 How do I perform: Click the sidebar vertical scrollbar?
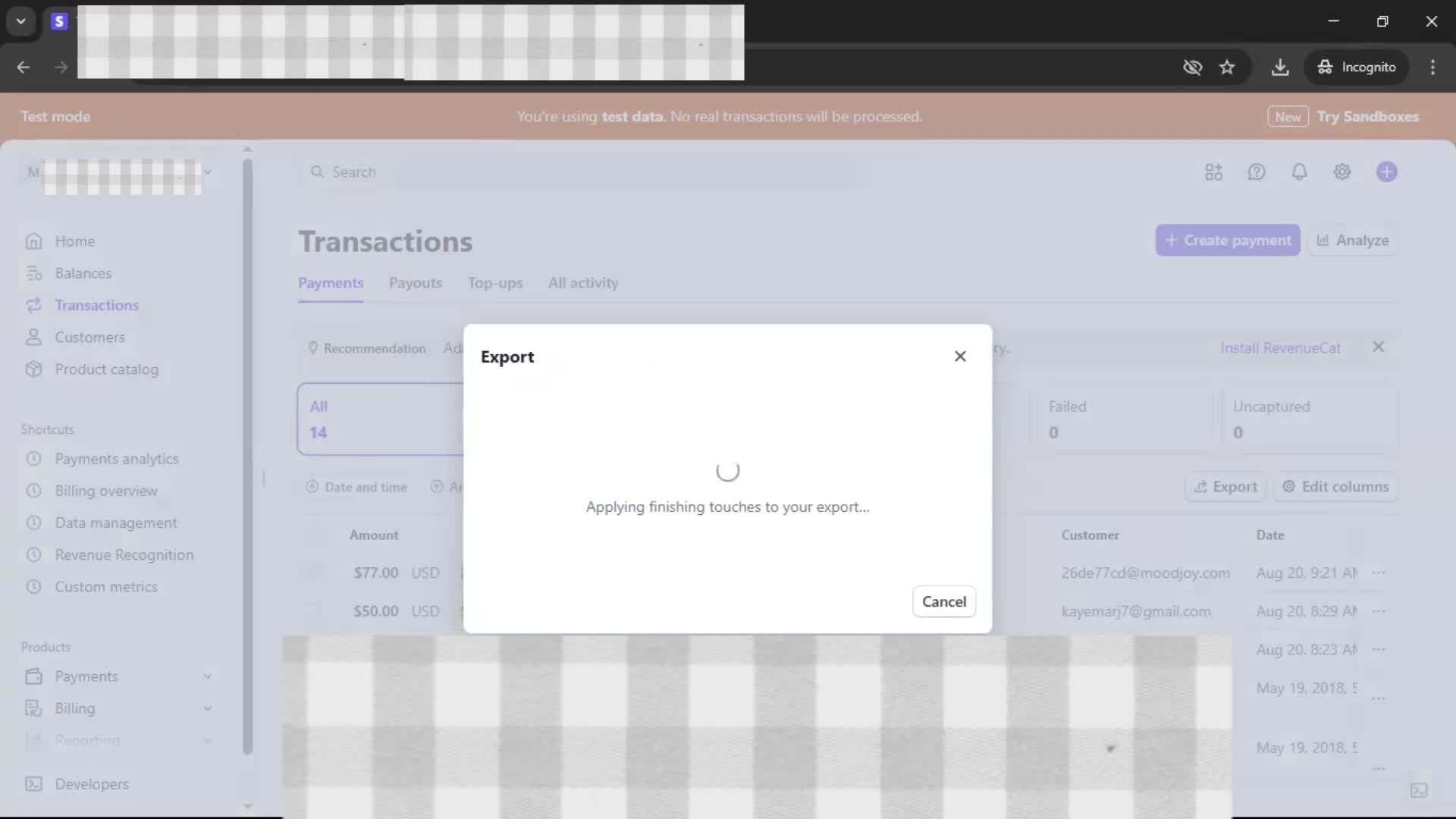coord(247,455)
